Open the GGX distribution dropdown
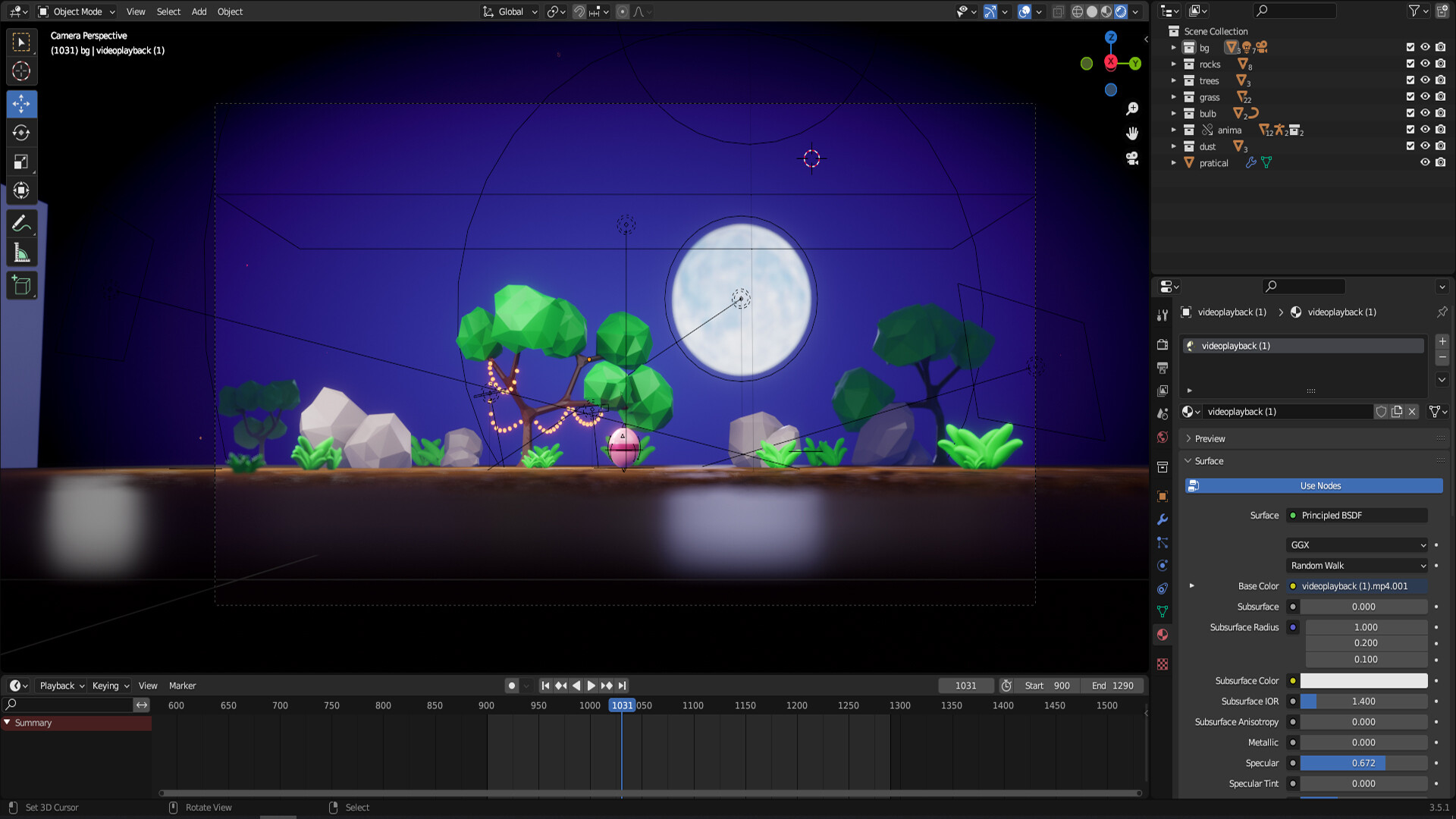1456x819 pixels. (1357, 544)
